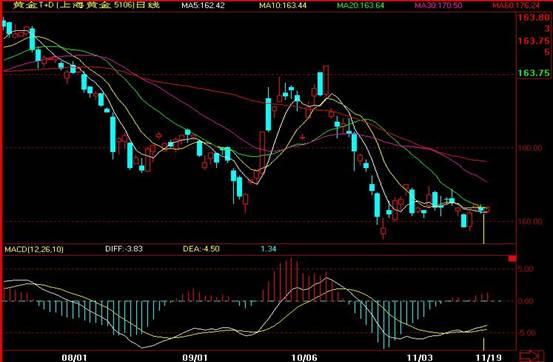Select the purple MA30:170.50 indicator label
Screen dimensions: 553x362
coord(438,5)
